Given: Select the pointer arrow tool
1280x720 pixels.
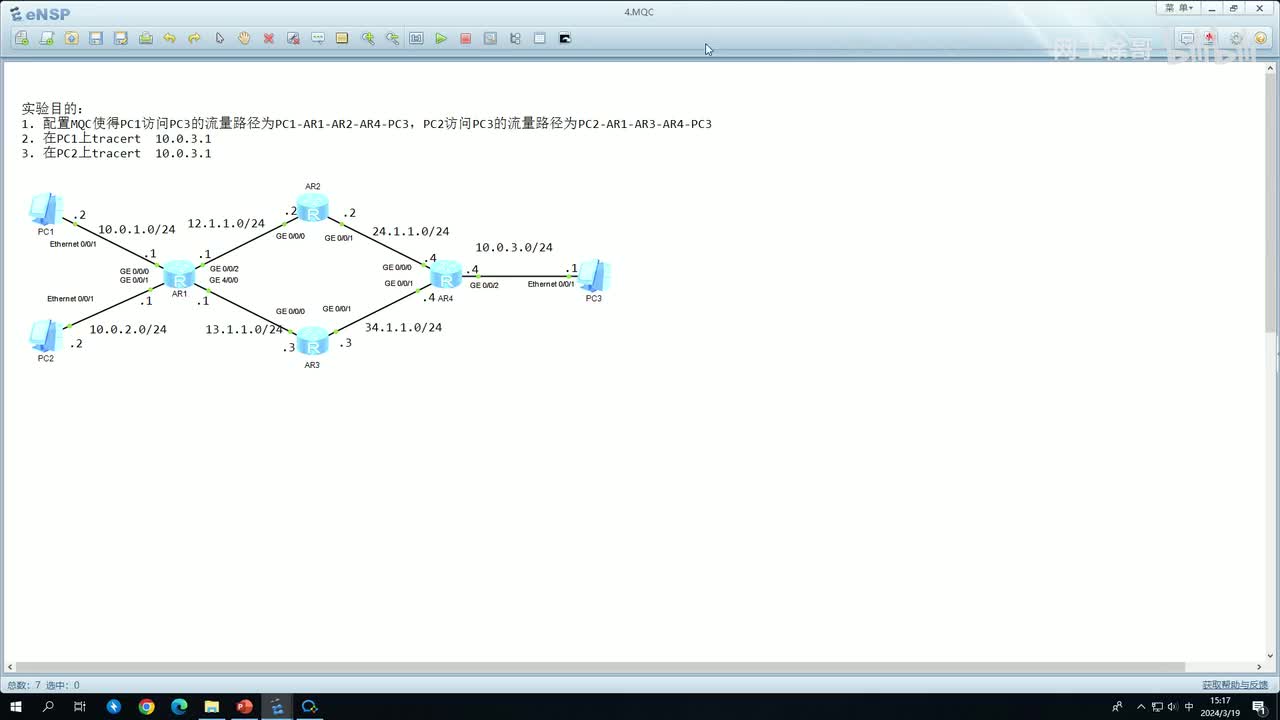Looking at the screenshot, I should (x=220, y=38).
